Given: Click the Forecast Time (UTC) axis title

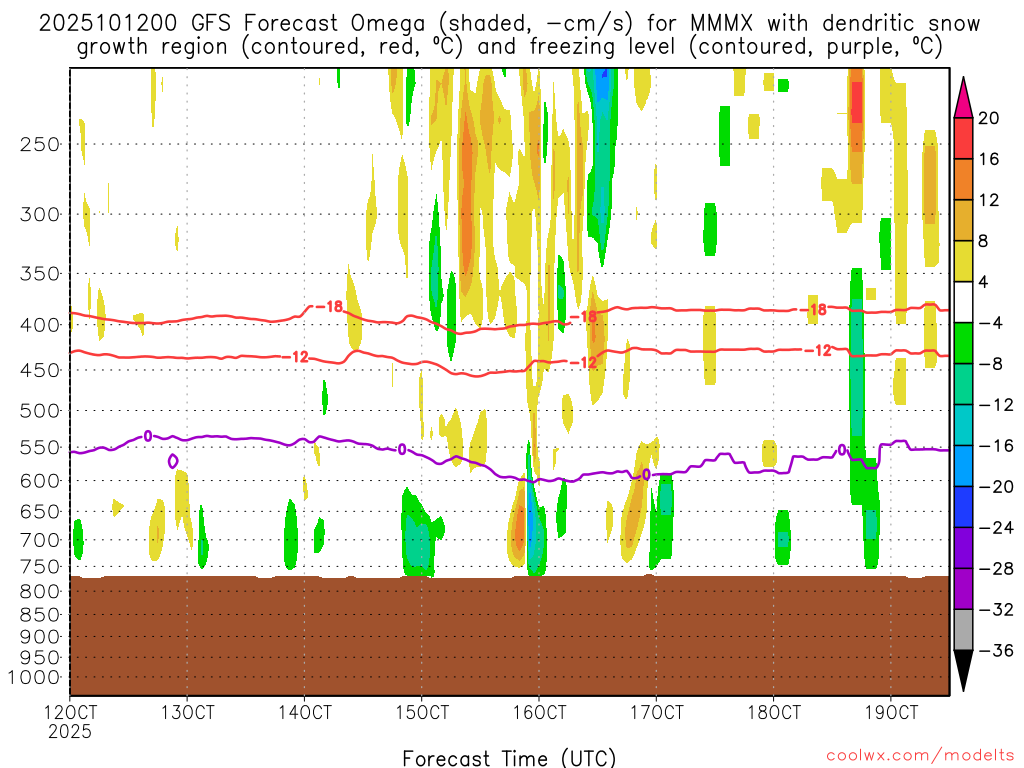Looking at the screenshot, I should tap(509, 757).
